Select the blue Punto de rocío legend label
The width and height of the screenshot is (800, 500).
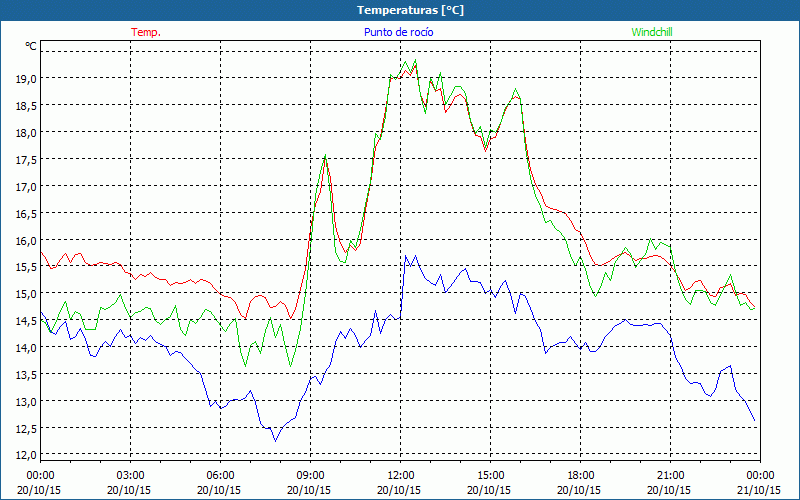(398, 32)
